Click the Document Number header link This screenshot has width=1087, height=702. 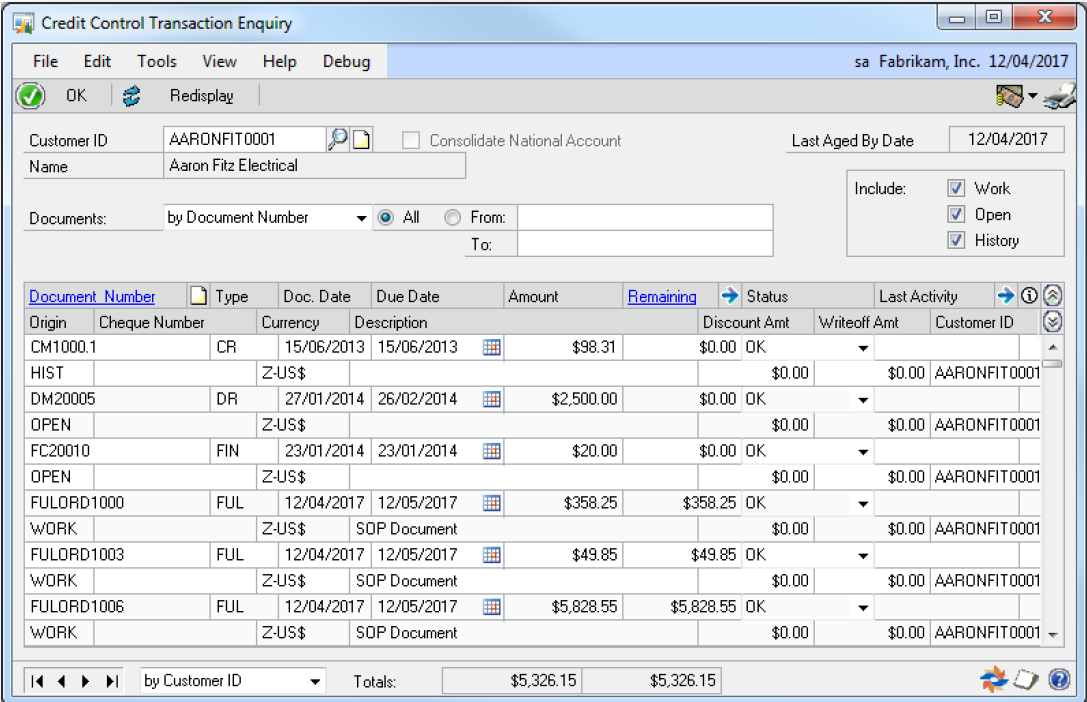point(92,296)
